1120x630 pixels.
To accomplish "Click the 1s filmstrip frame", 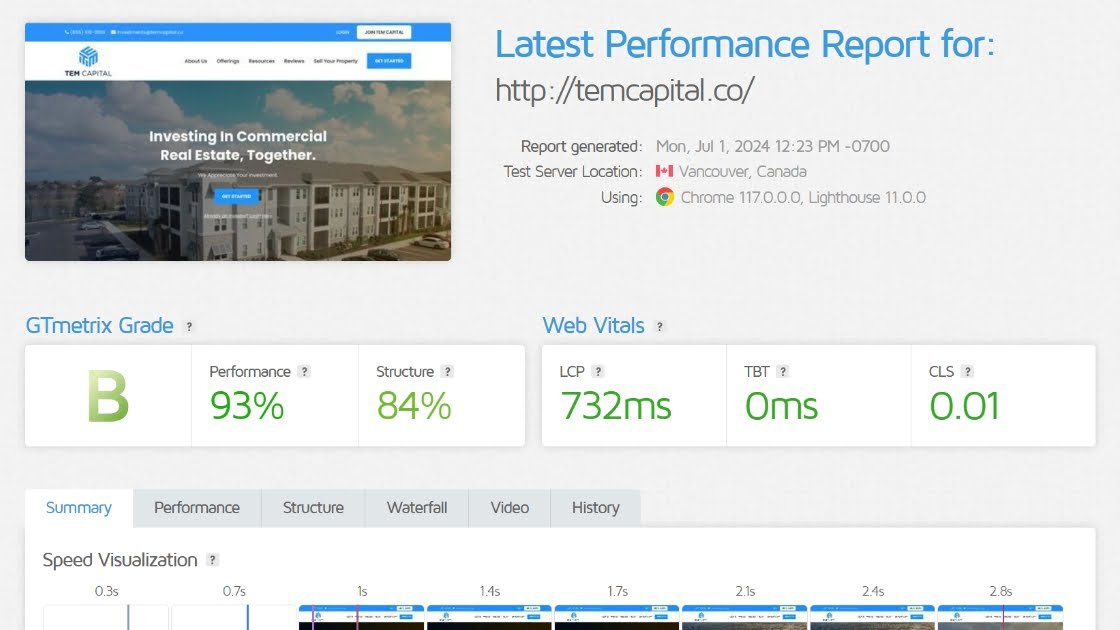I will 362,617.
